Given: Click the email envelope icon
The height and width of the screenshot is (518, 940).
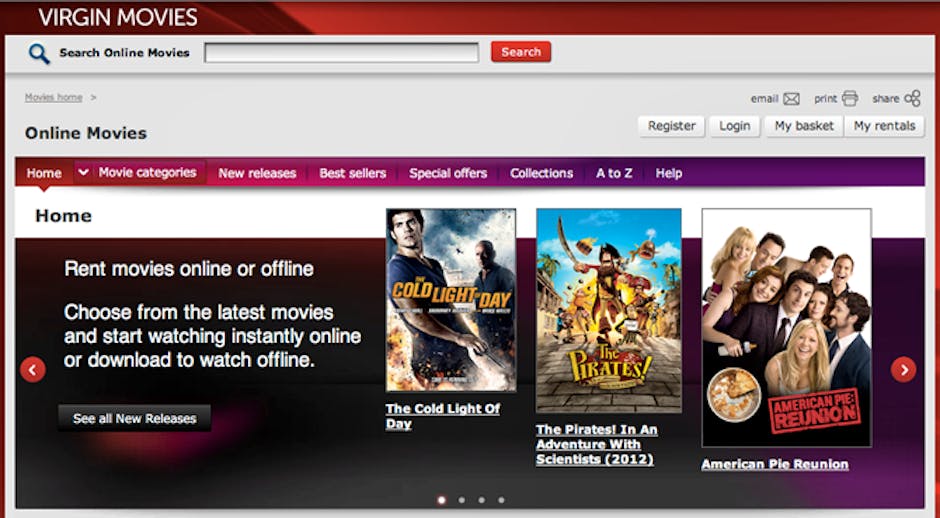Looking at the screenshot, I should (791, 99).
